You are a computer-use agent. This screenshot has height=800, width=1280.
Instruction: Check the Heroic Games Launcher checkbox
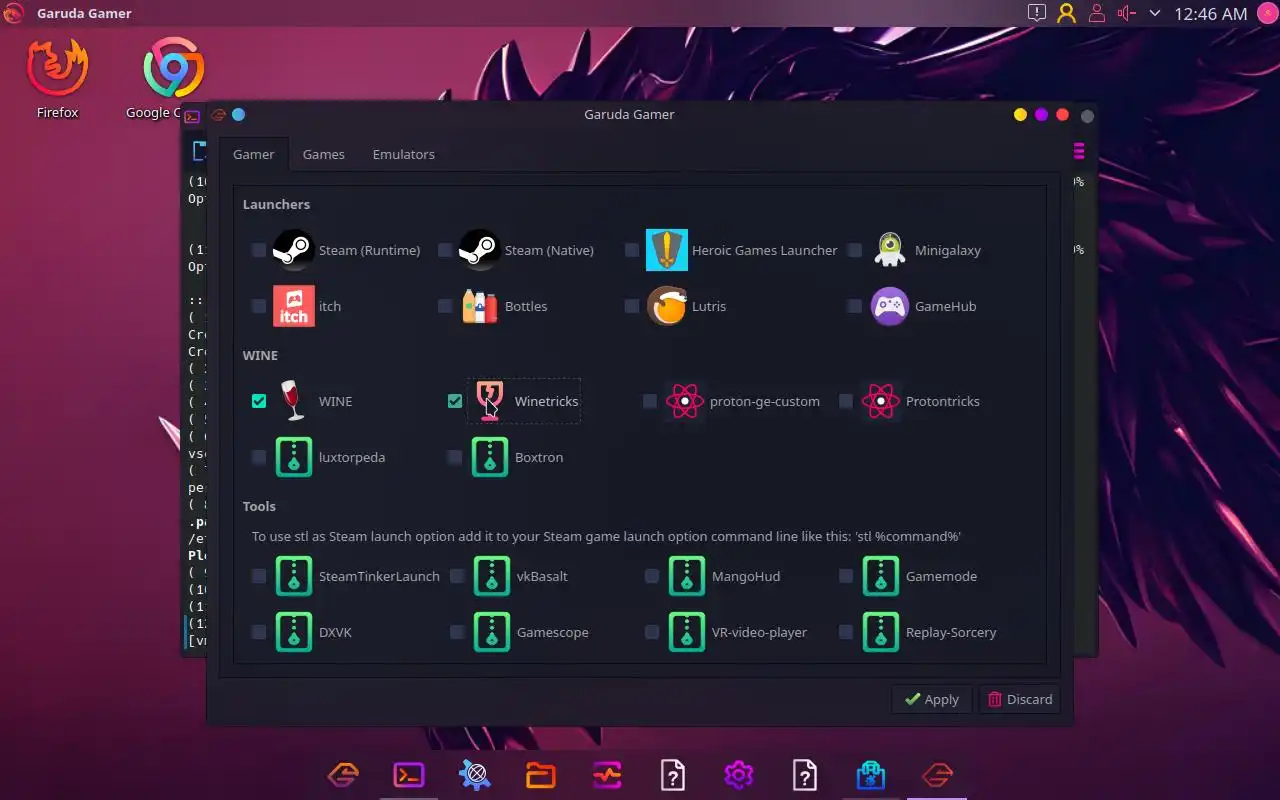pos(632,250)
